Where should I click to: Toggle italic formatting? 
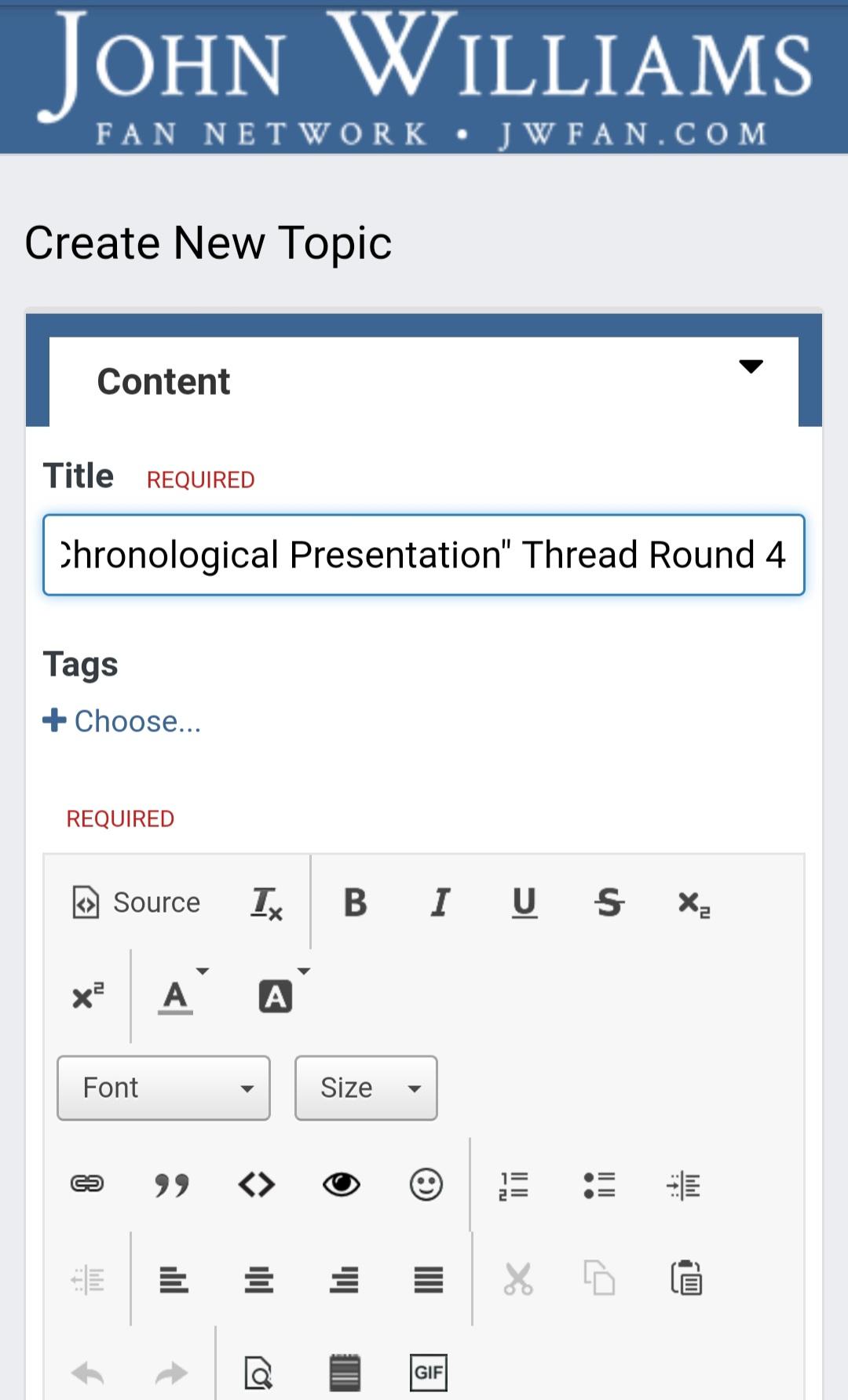tap(440, 902)
